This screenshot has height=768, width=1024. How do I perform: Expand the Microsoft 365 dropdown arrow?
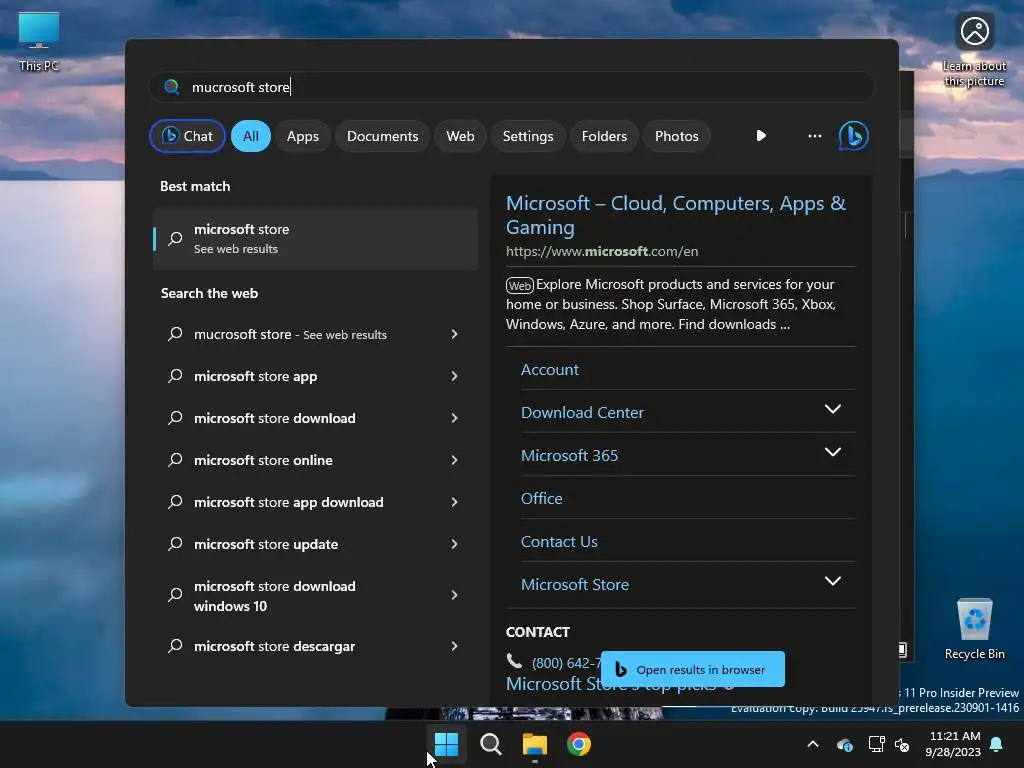[833, 452]
